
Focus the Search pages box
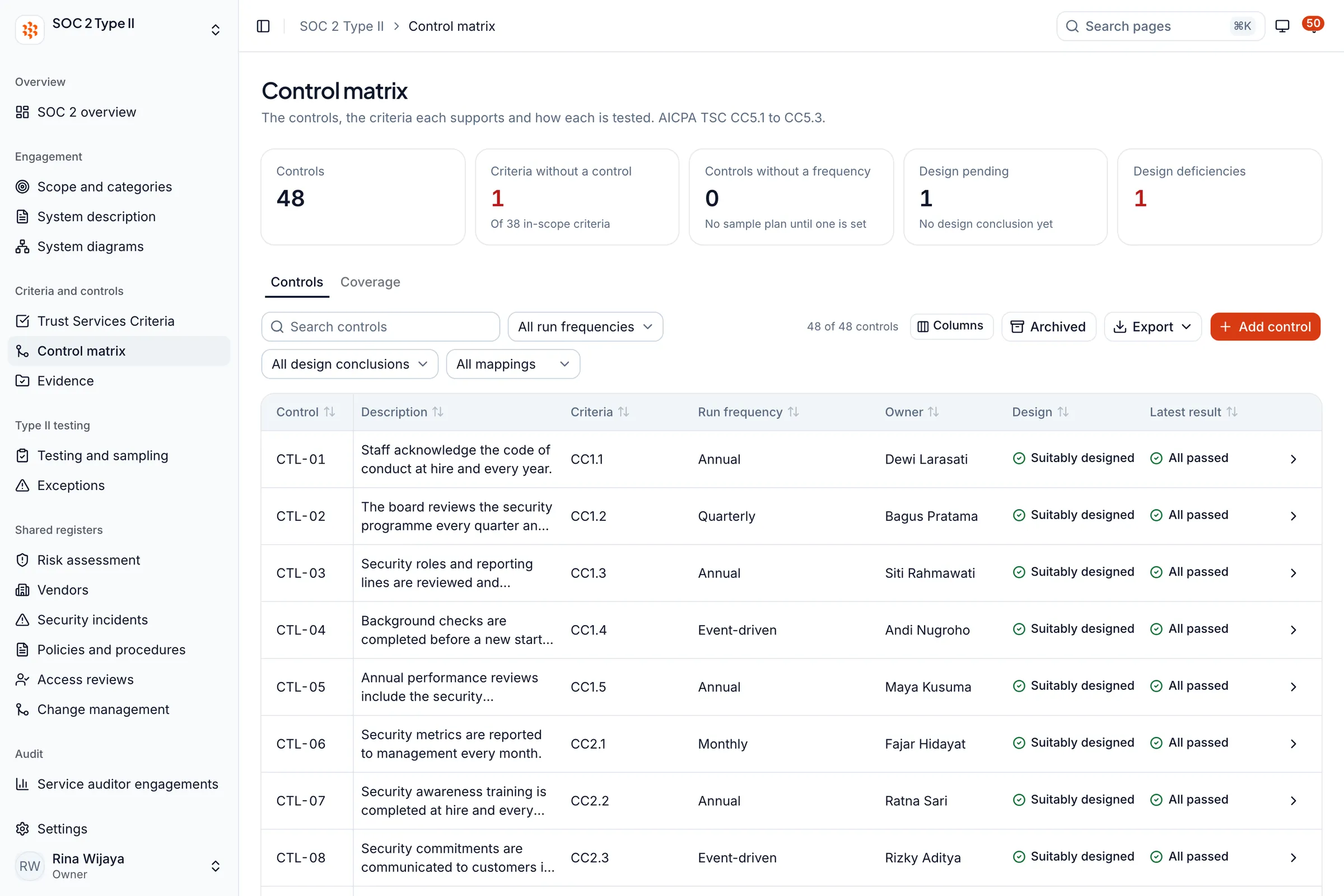coord(1160,26)
